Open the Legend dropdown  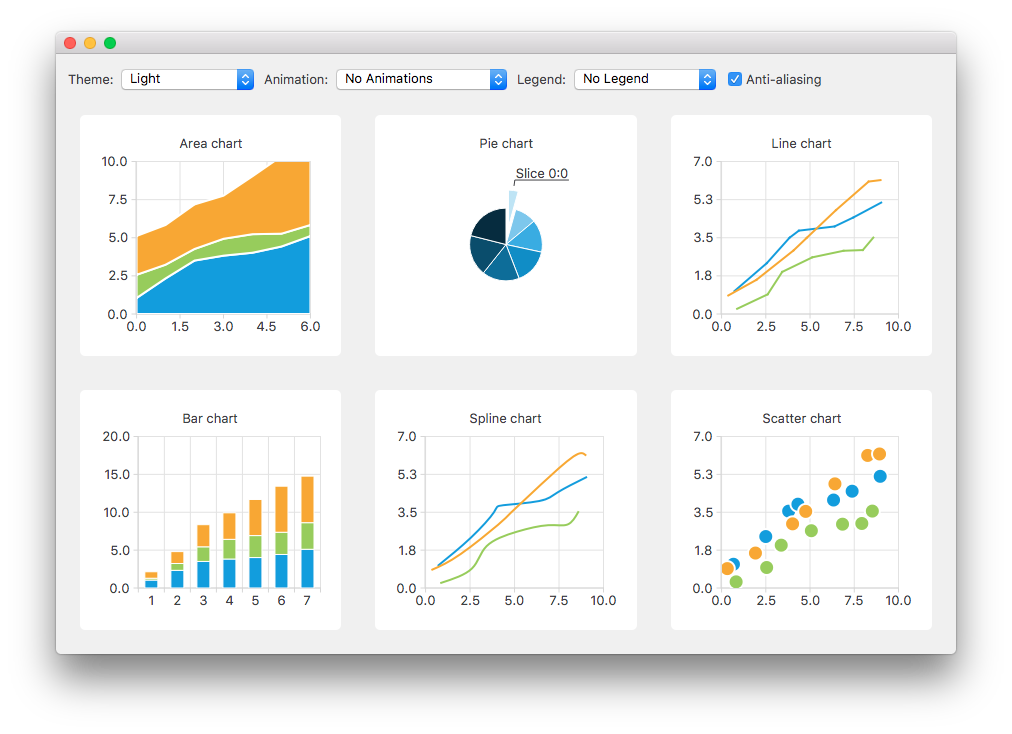click(x=644, y=79)
